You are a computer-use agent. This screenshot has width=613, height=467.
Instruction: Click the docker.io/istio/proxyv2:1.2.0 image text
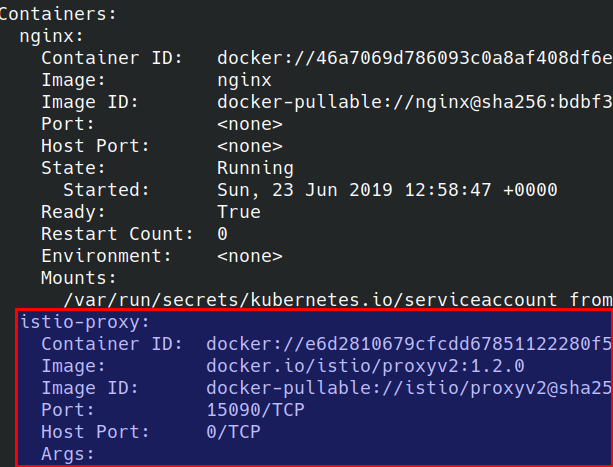click(x=365, y=366)
